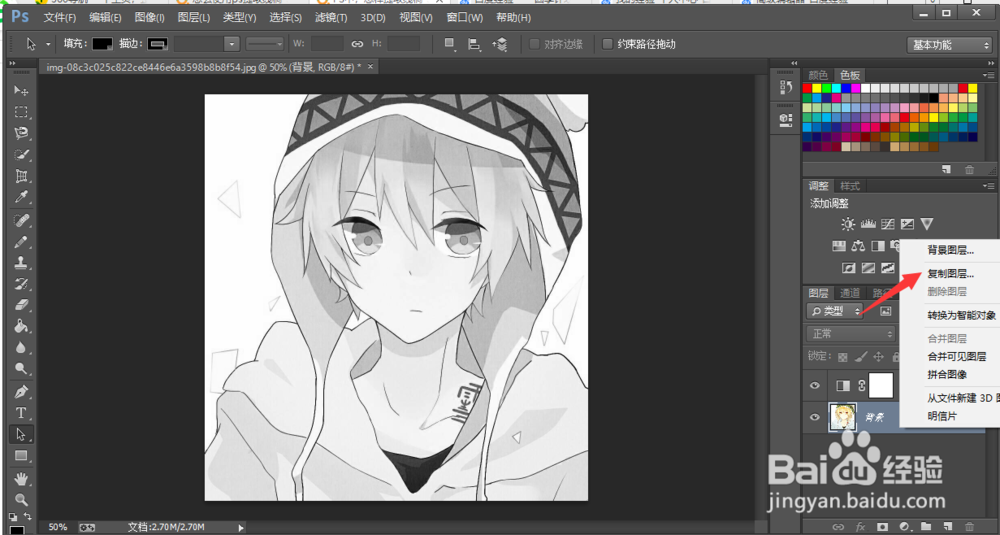The image size is (1000, 535).
Task: Open the tool preset picker arrow
Action: tap(48, 45)
